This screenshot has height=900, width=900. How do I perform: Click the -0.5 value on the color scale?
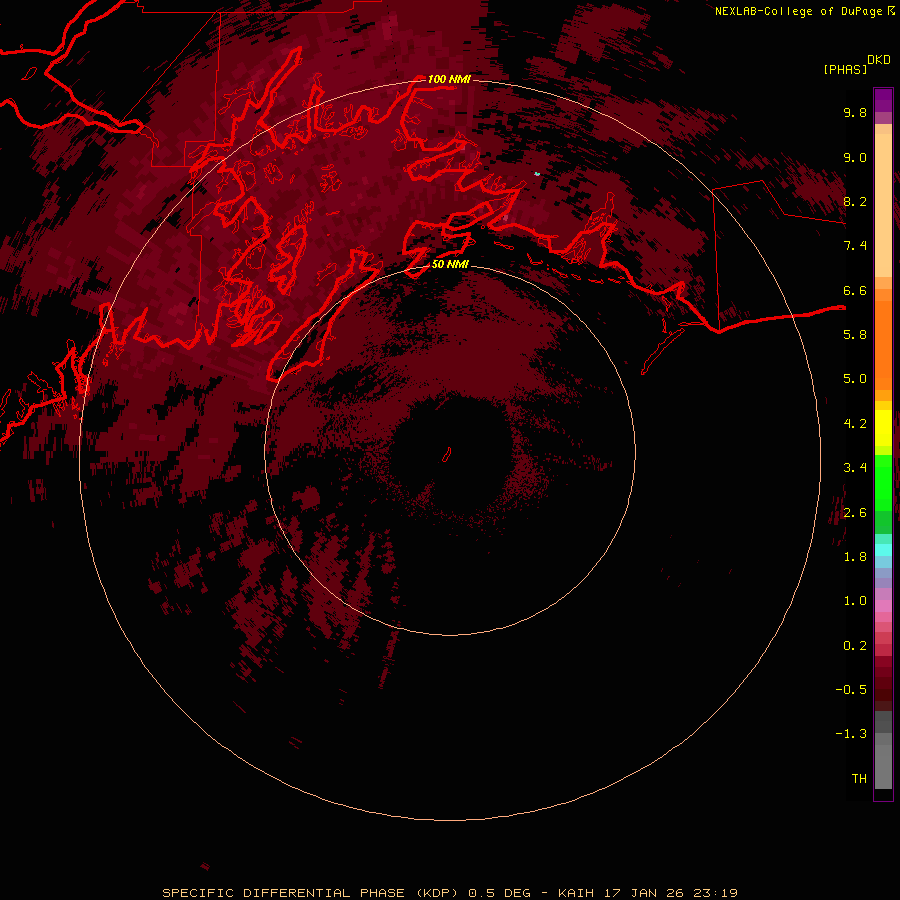click(851, 690)
